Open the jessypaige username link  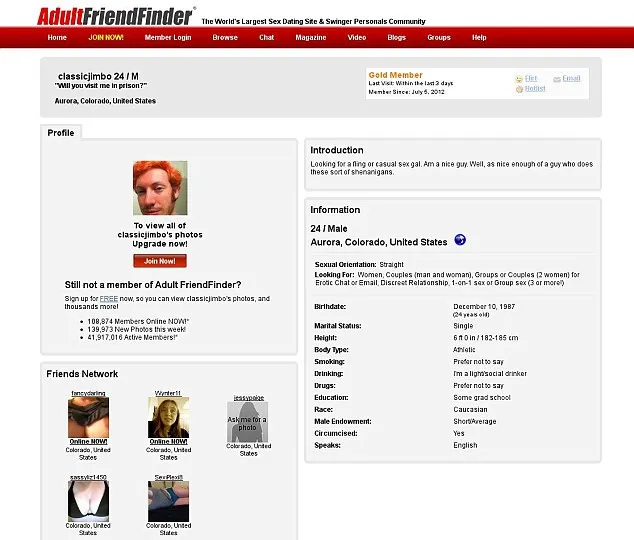coord(249,398)
